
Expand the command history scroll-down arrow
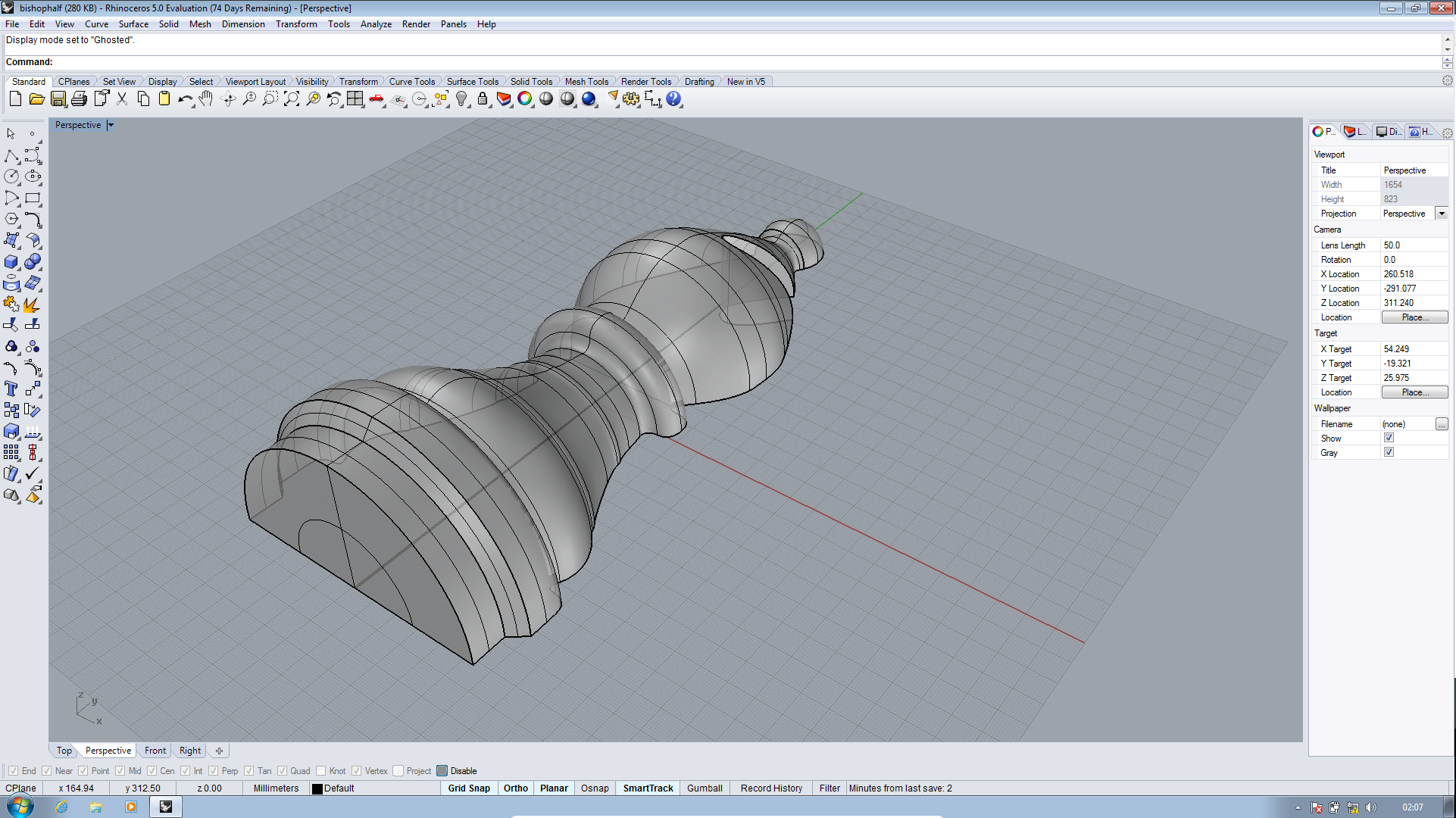(1448, 50)
